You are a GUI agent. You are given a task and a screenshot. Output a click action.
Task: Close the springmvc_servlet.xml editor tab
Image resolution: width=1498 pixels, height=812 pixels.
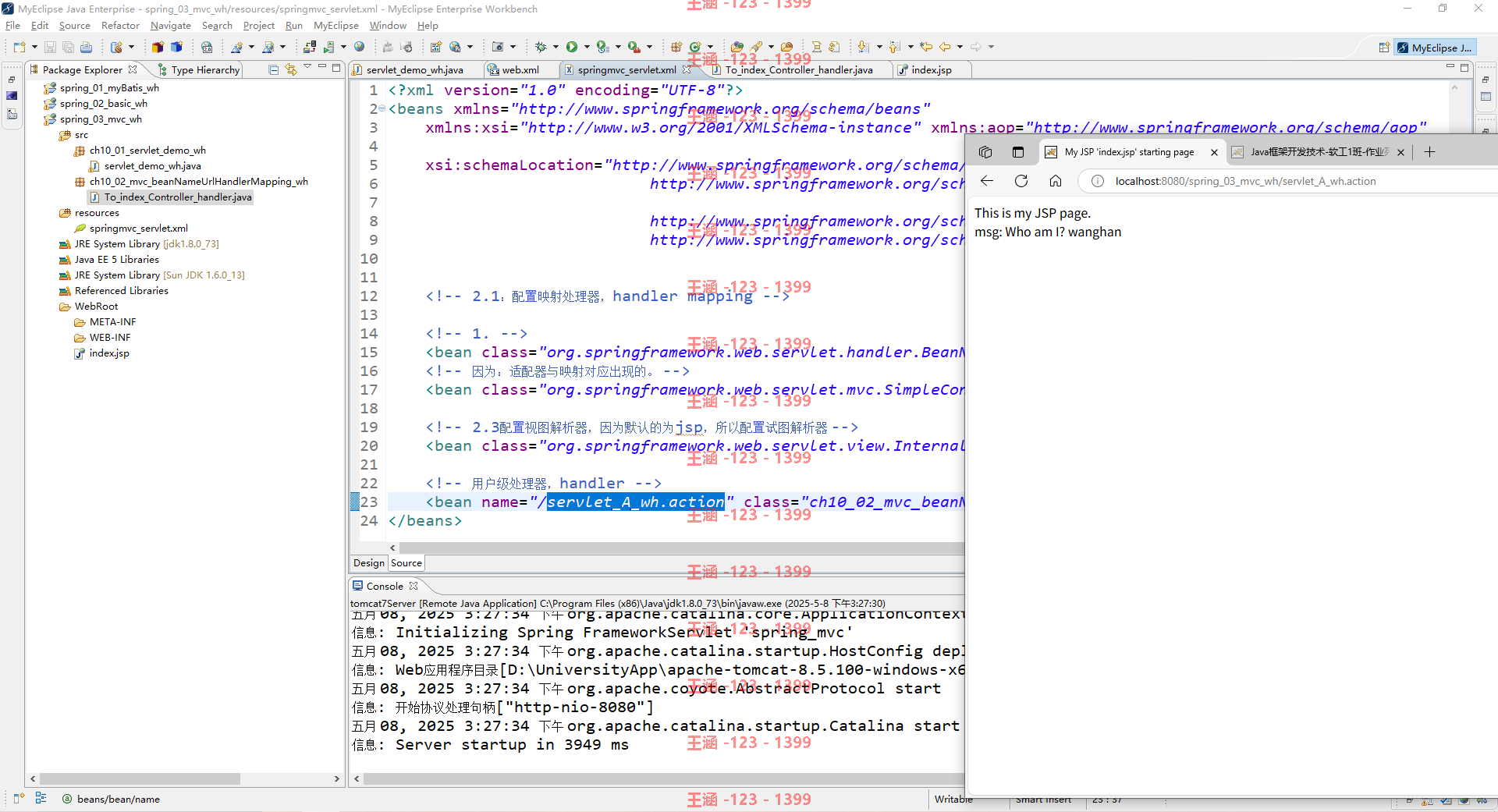coord(687,69)
